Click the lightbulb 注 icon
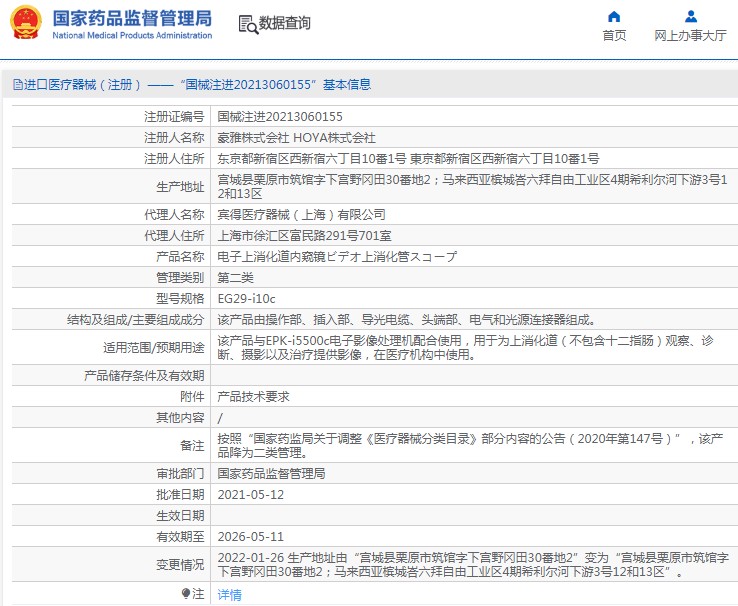 [x=185, y=593]
